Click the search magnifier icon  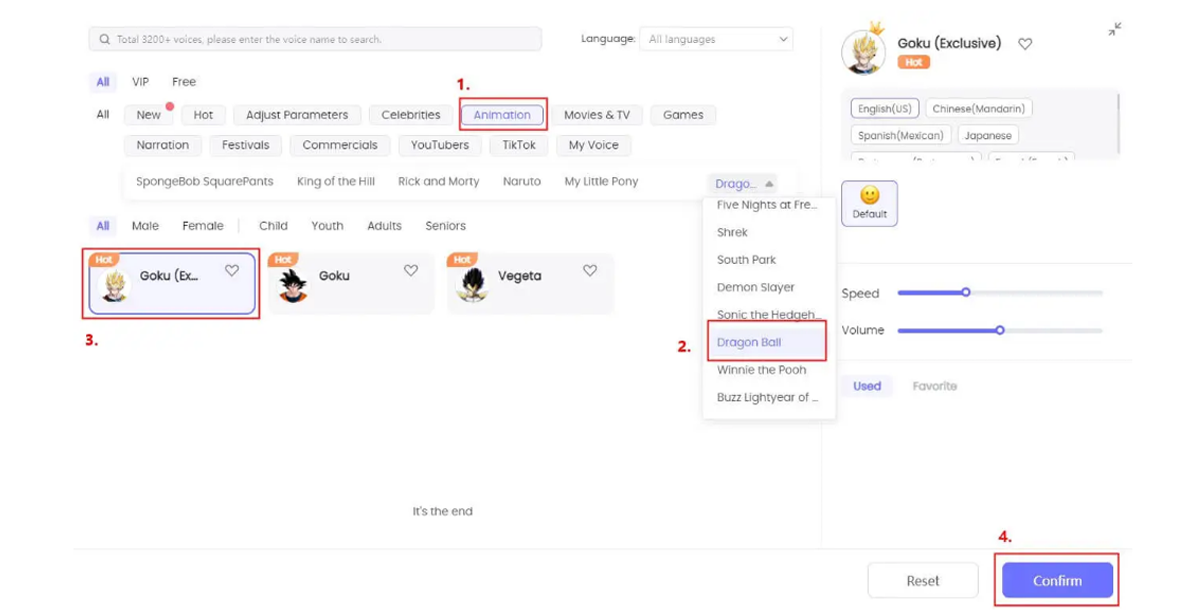(104, 40)
